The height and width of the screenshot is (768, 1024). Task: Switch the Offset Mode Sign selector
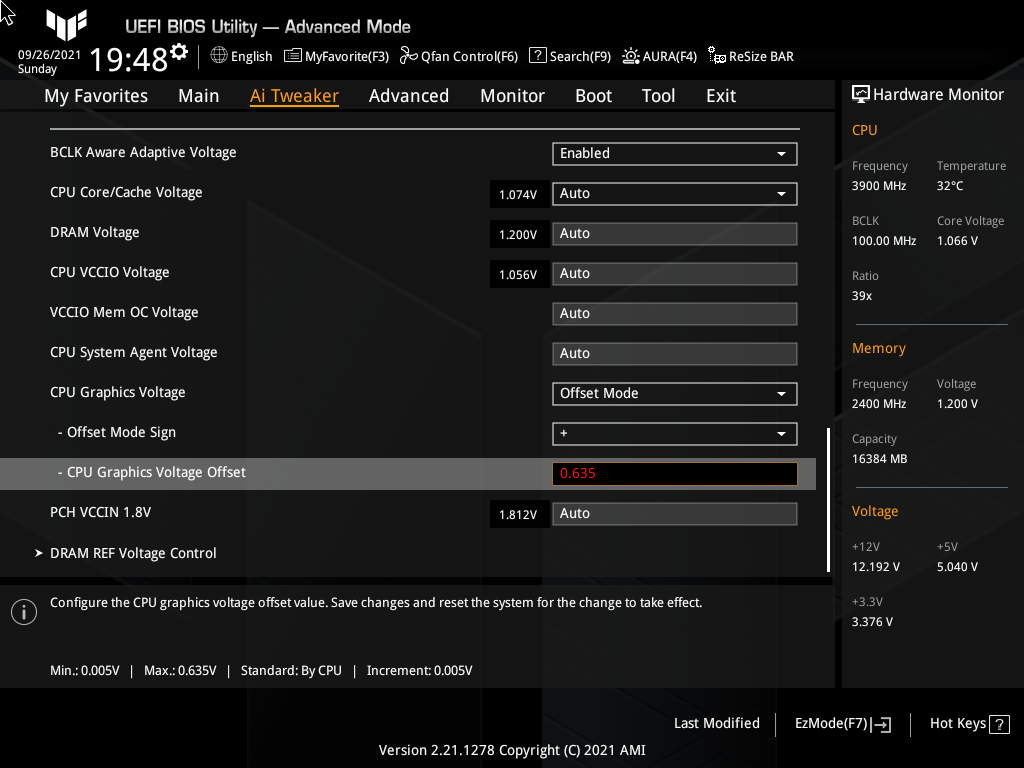click(x=674, y=434)
